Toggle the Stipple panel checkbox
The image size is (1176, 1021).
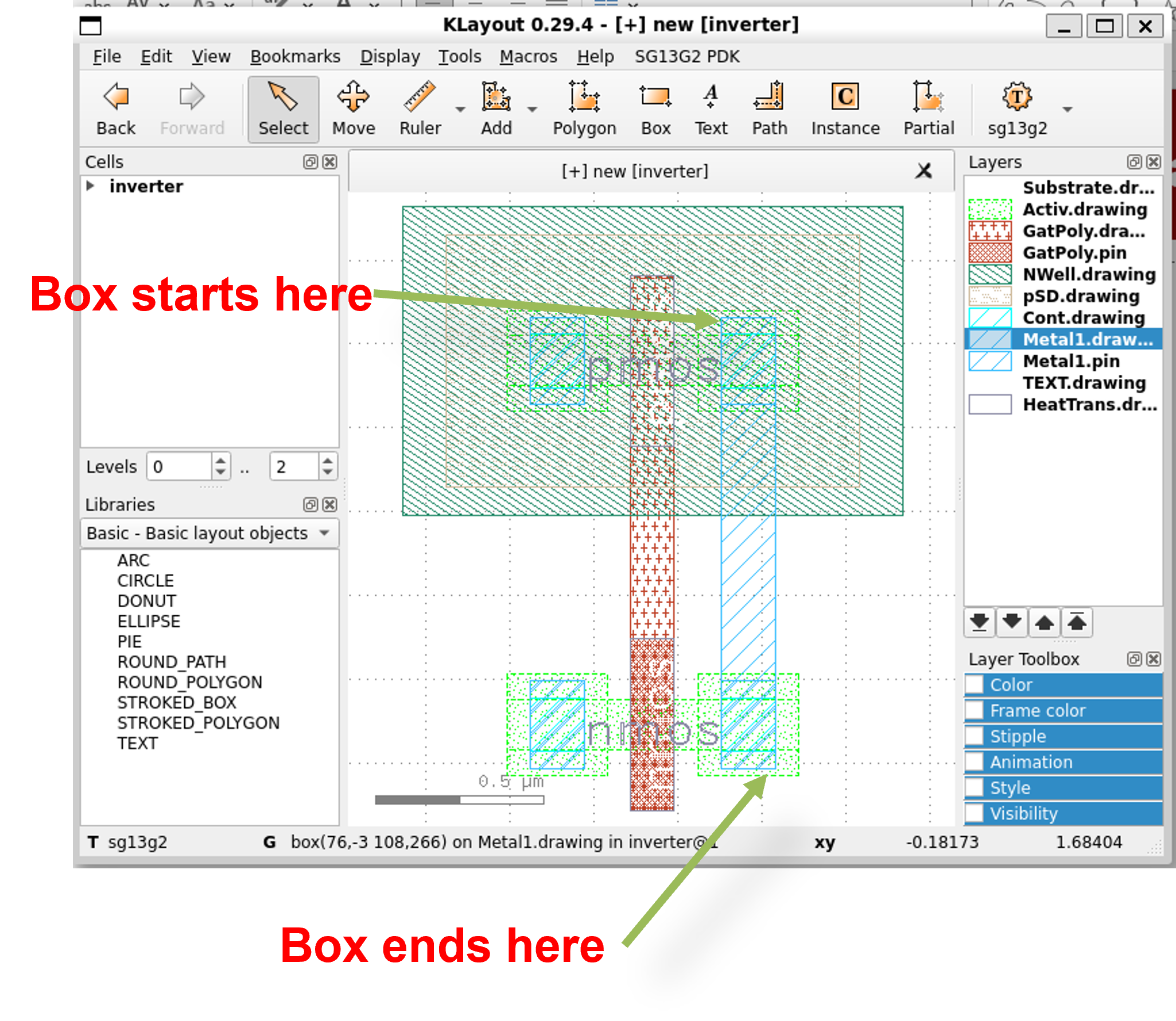(x=974, y=736)
